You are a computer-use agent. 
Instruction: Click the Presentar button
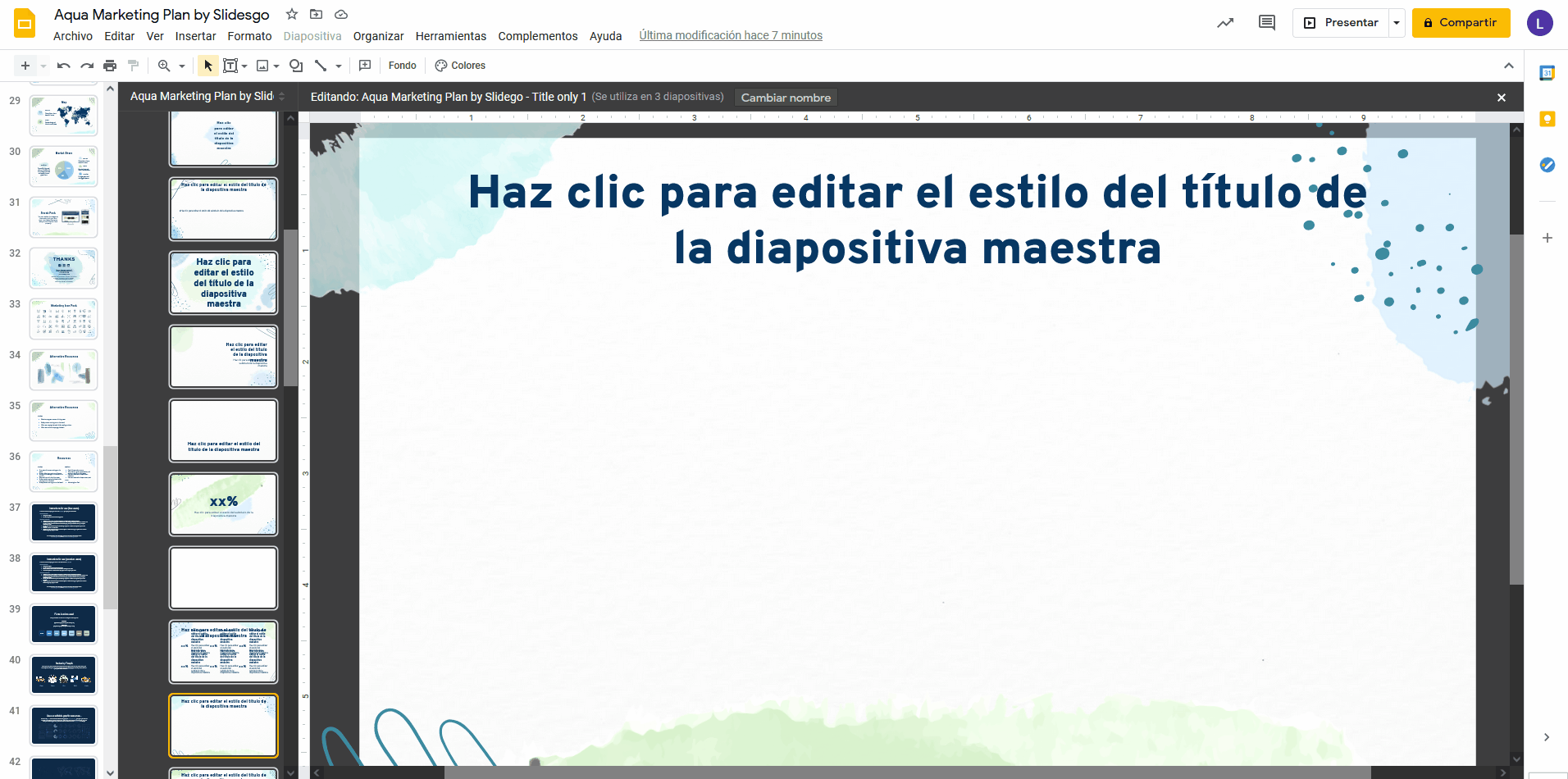coord(1342,23)
